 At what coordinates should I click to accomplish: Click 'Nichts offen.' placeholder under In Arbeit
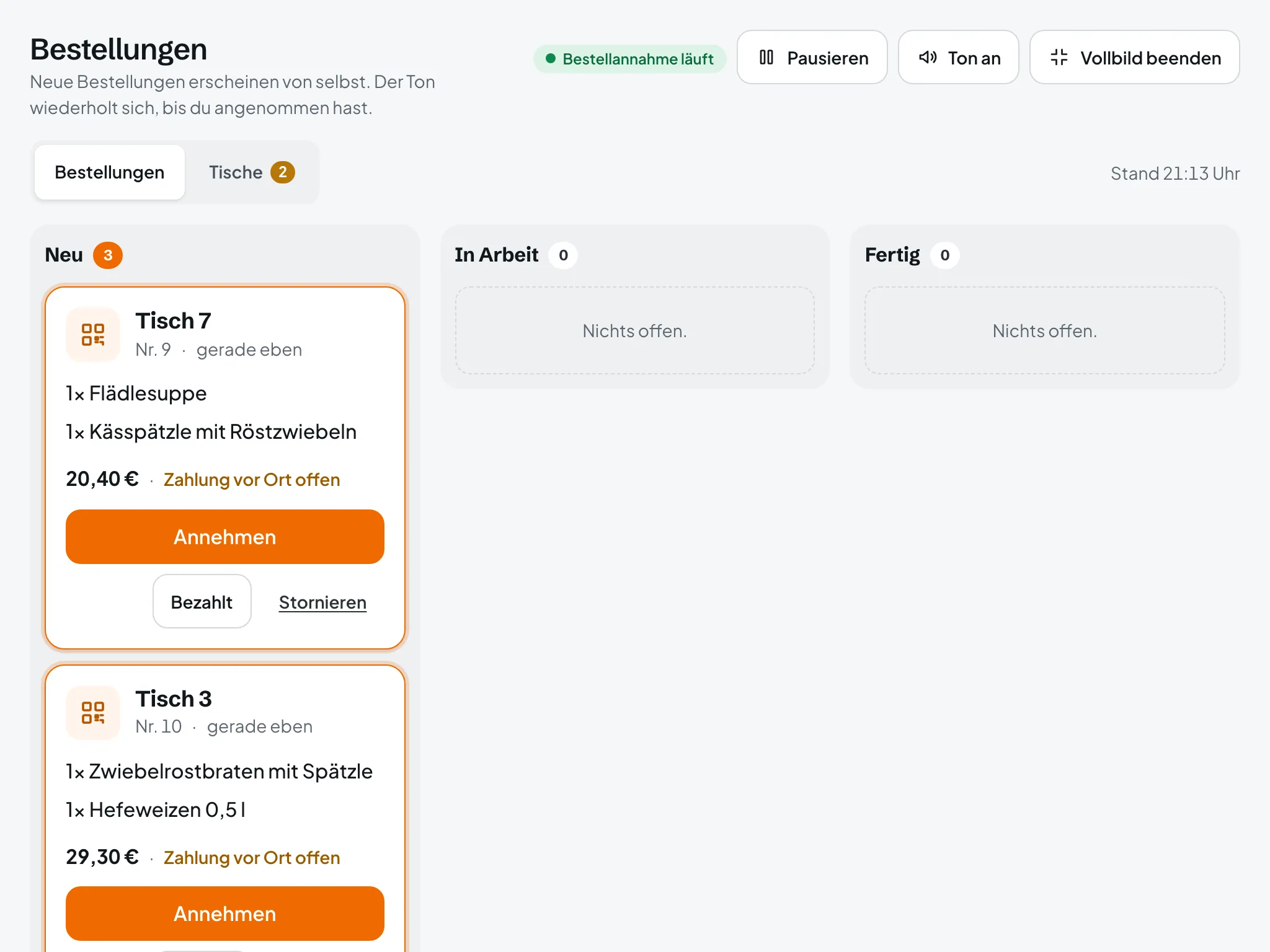pyautogui.click(x=634, y=331)
